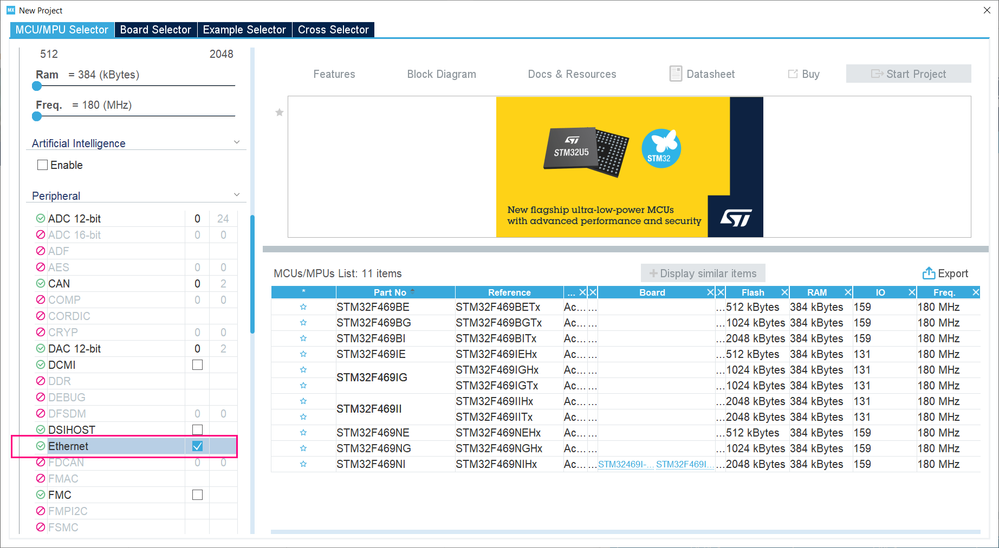
Task: Click the Export icon
Action: [x=928, y=273]
